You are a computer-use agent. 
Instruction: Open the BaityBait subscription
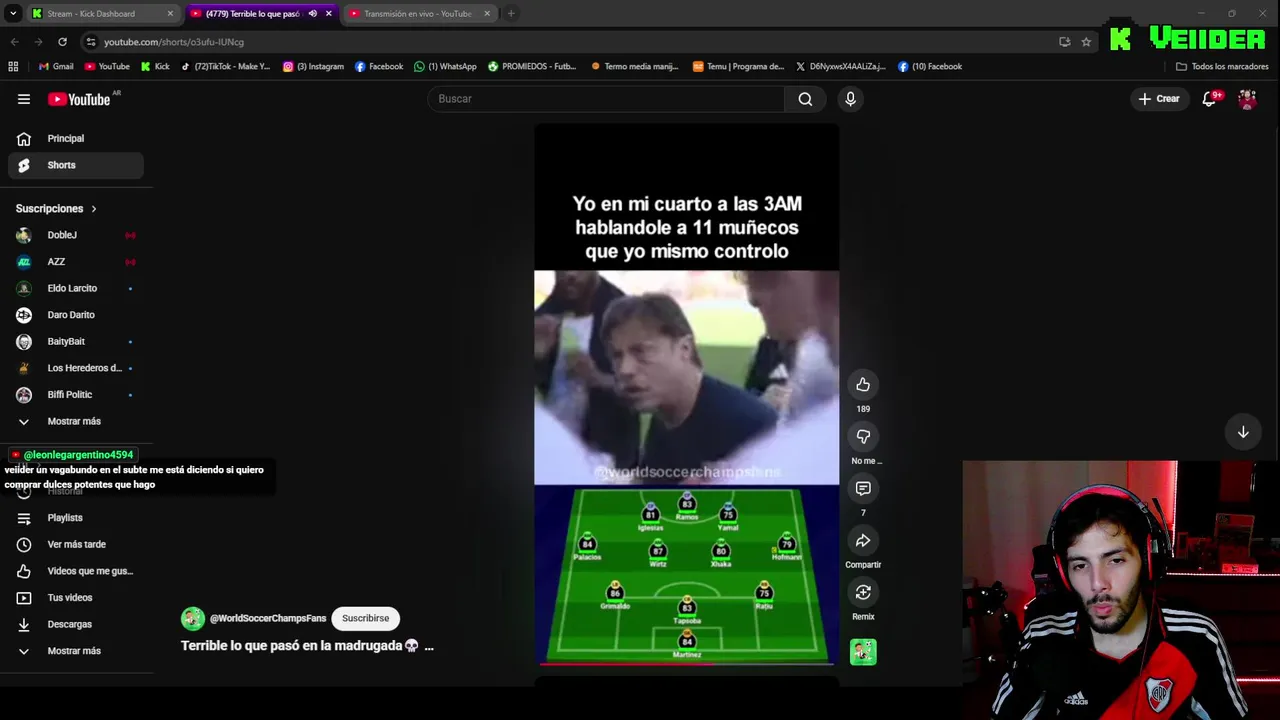76,342
